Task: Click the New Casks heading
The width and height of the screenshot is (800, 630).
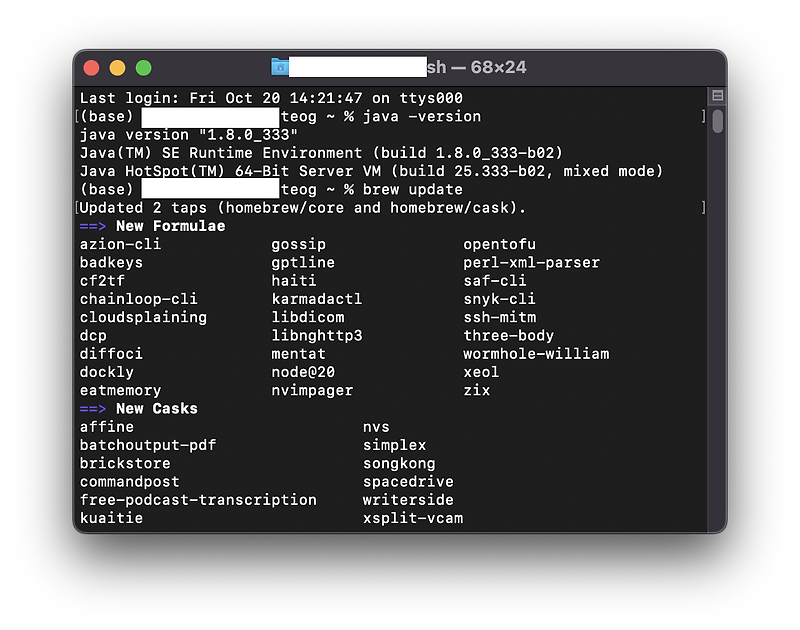Action: coord(156,408)
